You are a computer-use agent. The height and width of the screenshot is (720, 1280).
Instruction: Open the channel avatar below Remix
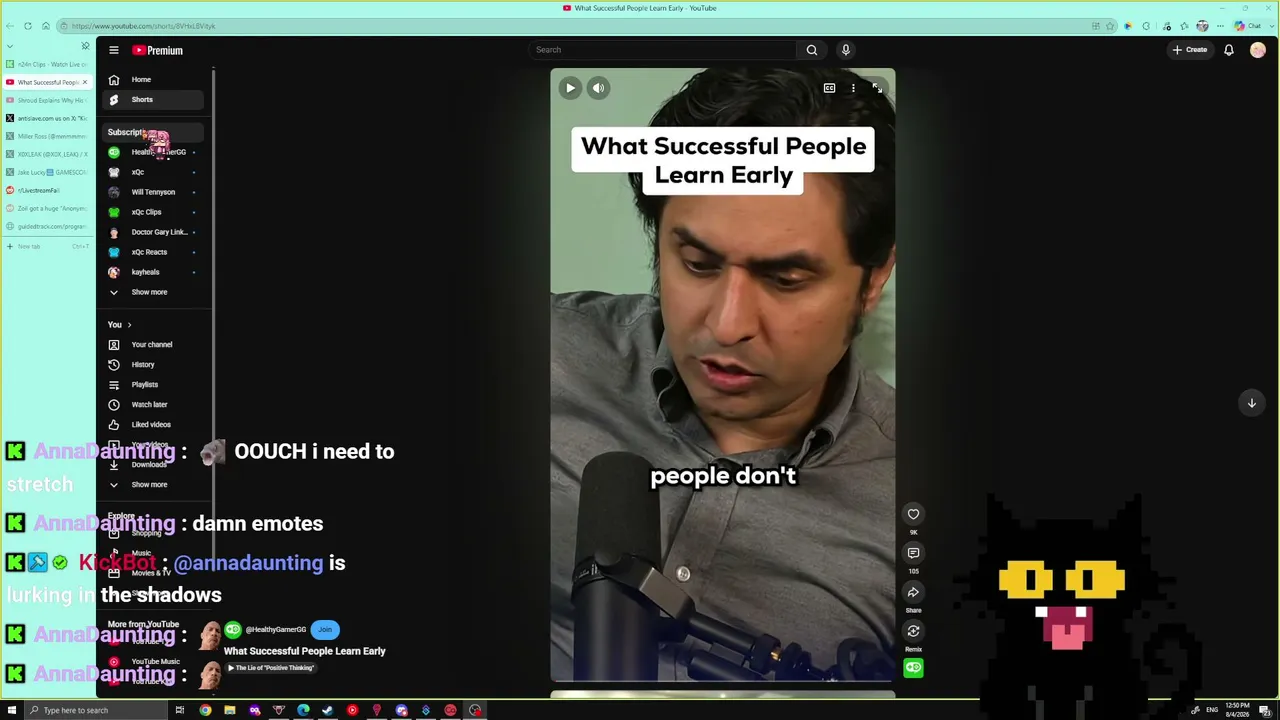[913, 668]
